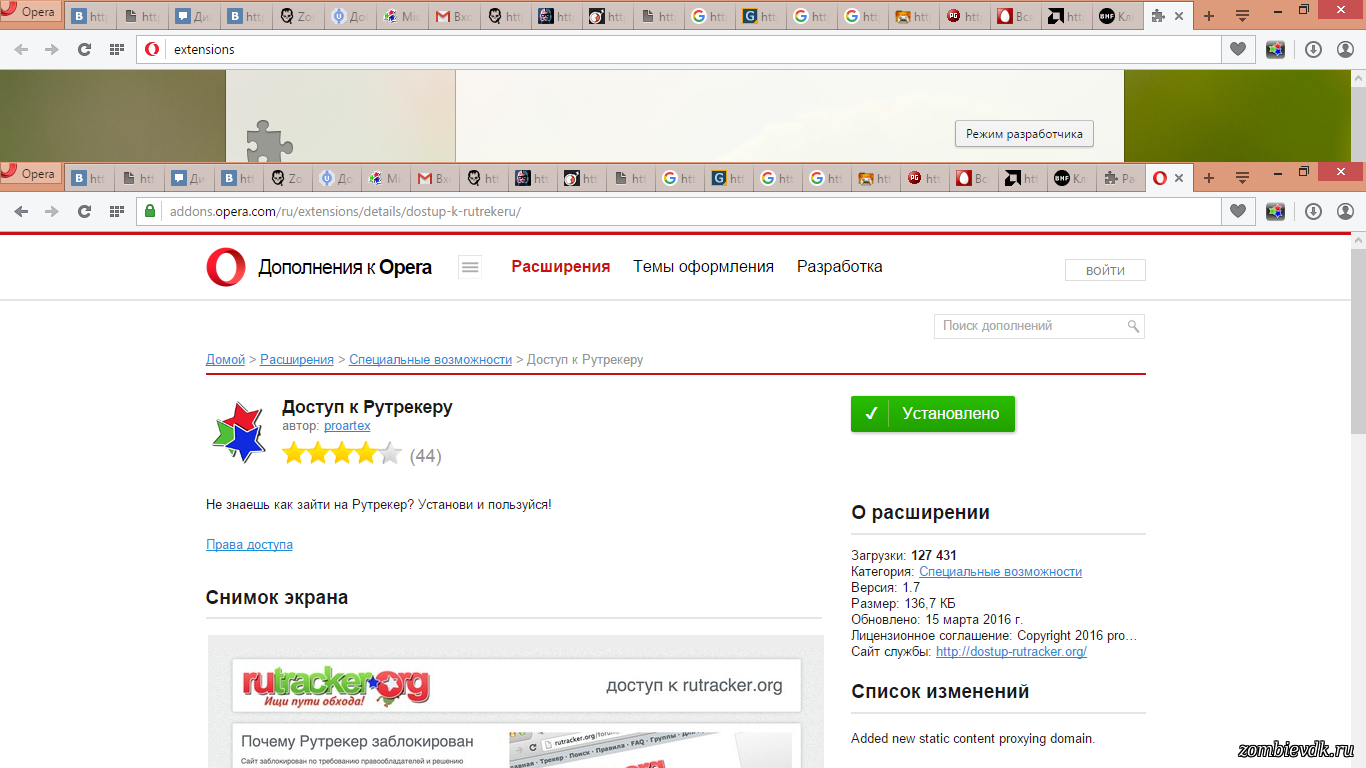Click the Rutracker extension icon in addons window toolbar
The image size is (1366, 768).
coord(1275,211)
